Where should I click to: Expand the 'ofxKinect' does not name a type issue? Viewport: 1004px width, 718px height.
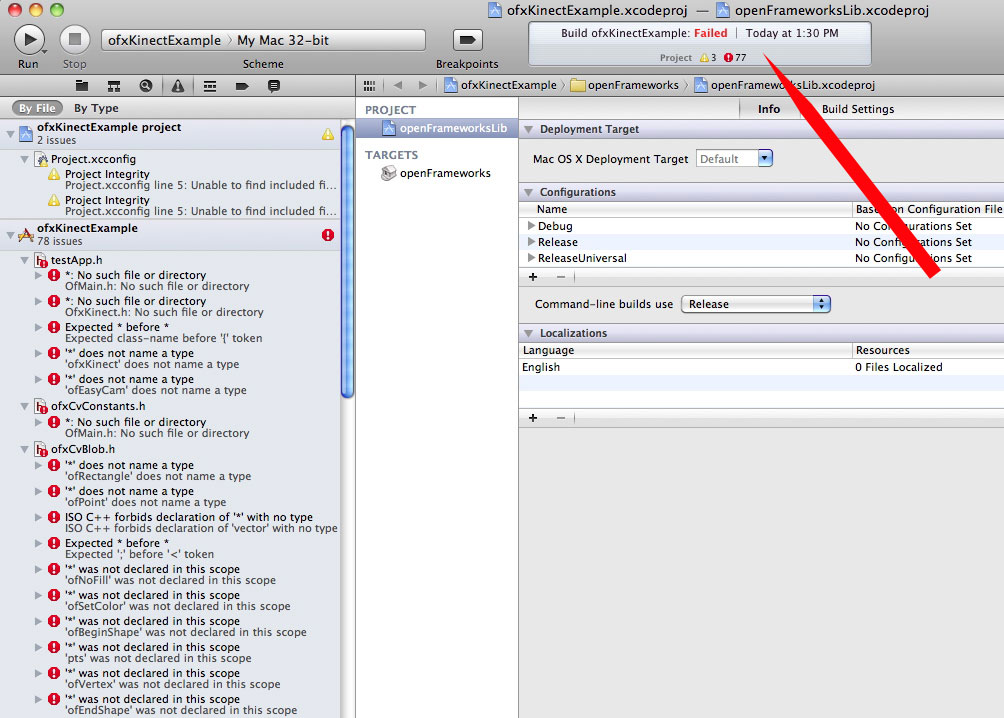click(x=38, y=353)
